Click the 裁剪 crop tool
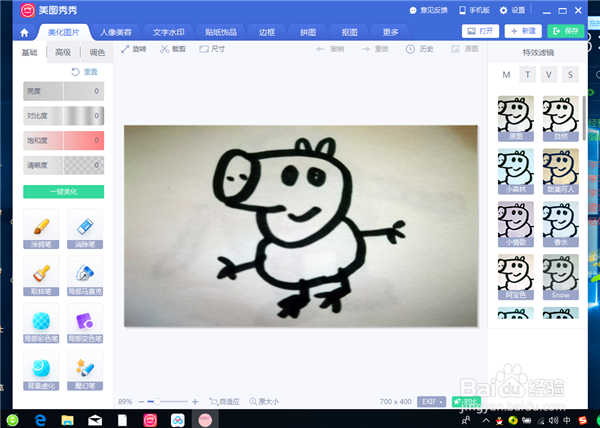Screen dimensions: 600x428 tap(173, 49)
